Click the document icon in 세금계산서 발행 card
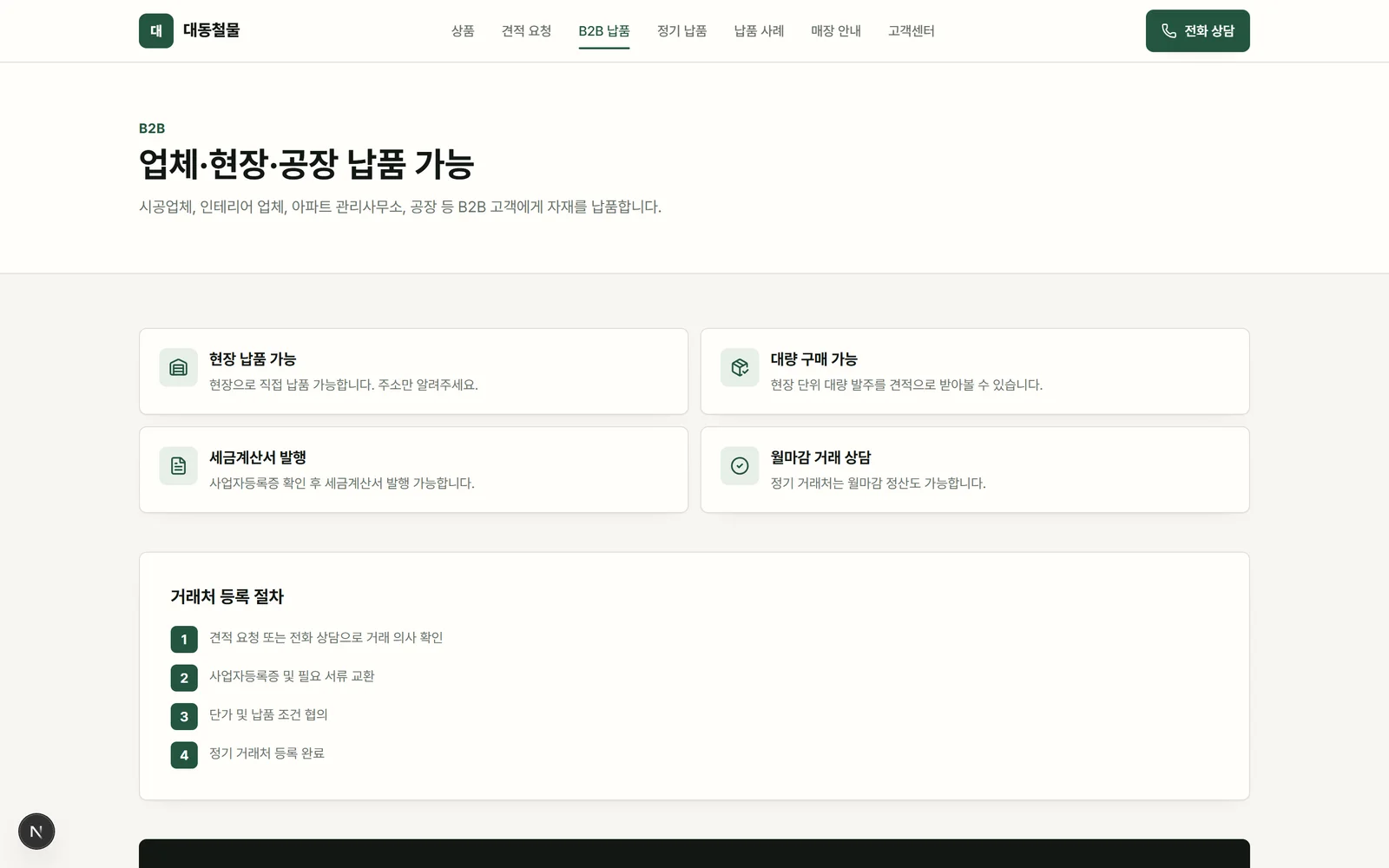The image size is (1389, 868). (178, 465)
